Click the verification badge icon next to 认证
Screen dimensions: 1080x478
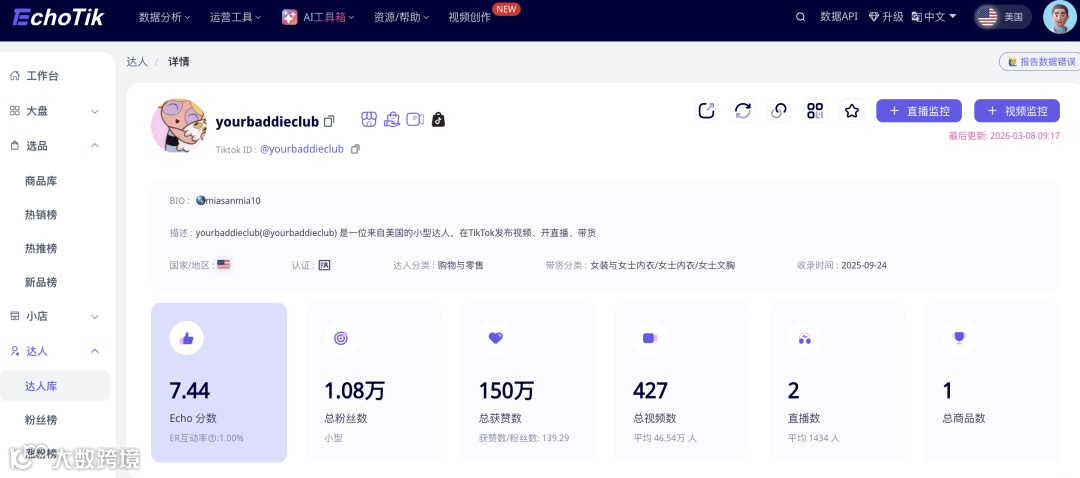tap(324, 264)
